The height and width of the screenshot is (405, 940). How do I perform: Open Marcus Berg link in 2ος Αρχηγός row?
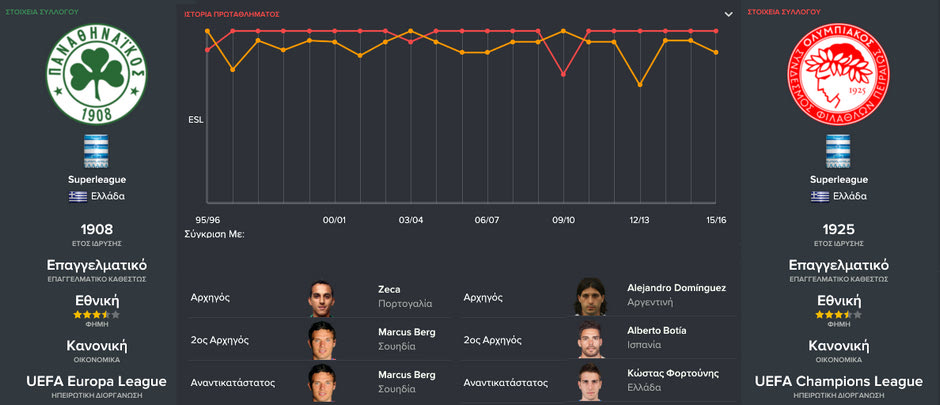point(407,331)
